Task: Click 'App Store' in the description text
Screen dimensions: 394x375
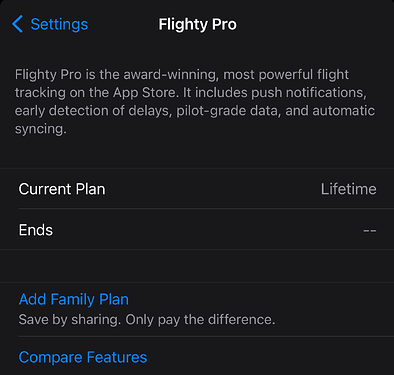Action: (x=144, y=92)
